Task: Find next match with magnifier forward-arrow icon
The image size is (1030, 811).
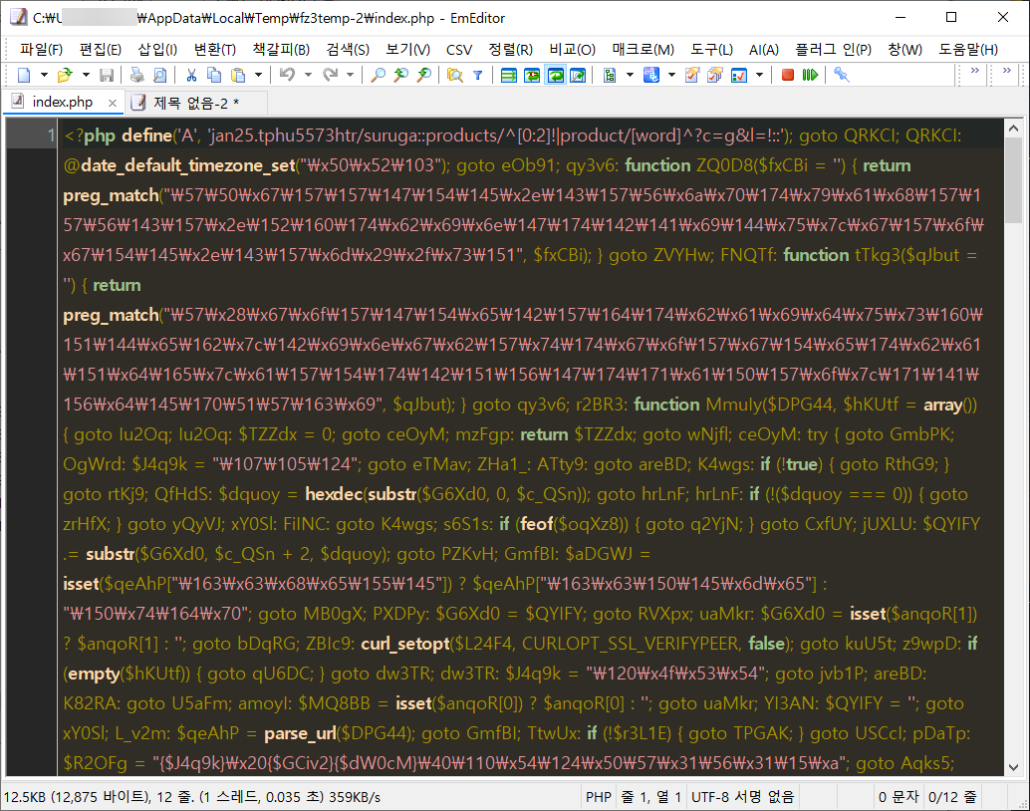Action: click(x=424, y=75)
